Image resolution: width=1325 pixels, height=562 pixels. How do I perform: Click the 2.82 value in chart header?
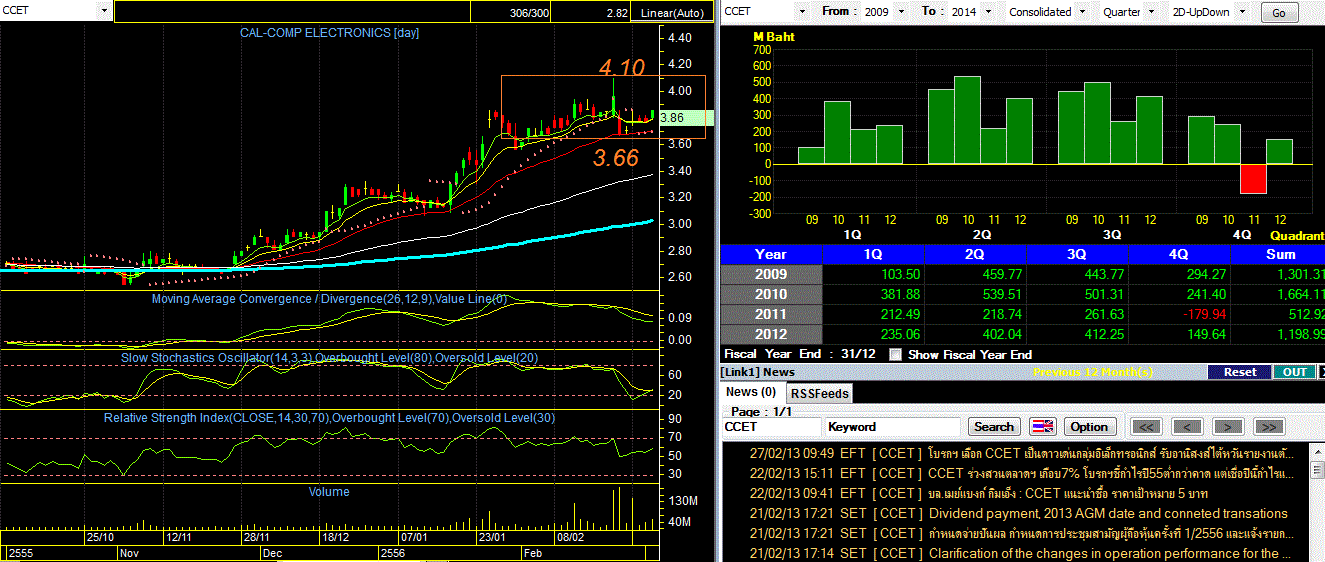[617, 12]
